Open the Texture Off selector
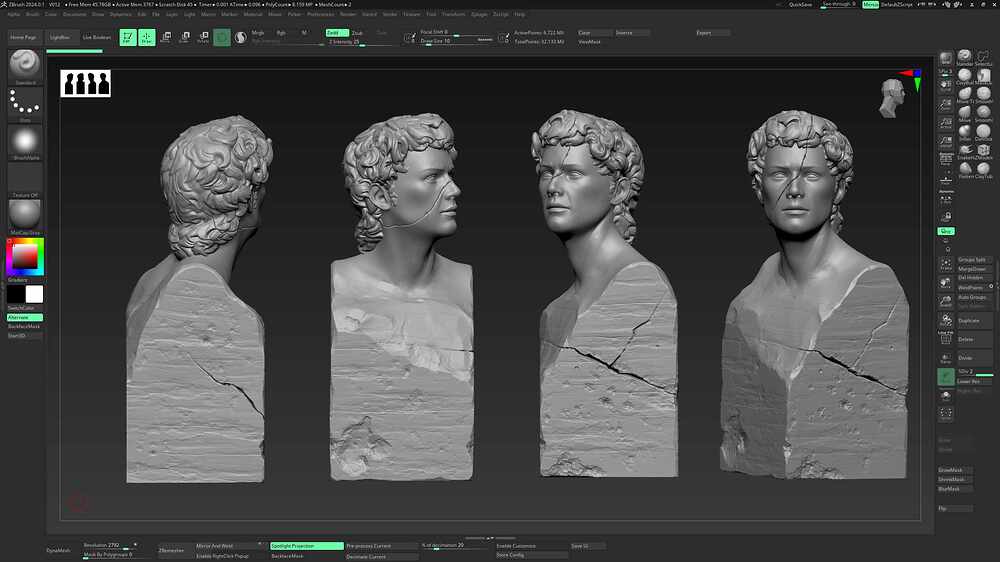Viewport: 1000px width, 562px height. tap(25, 180)
